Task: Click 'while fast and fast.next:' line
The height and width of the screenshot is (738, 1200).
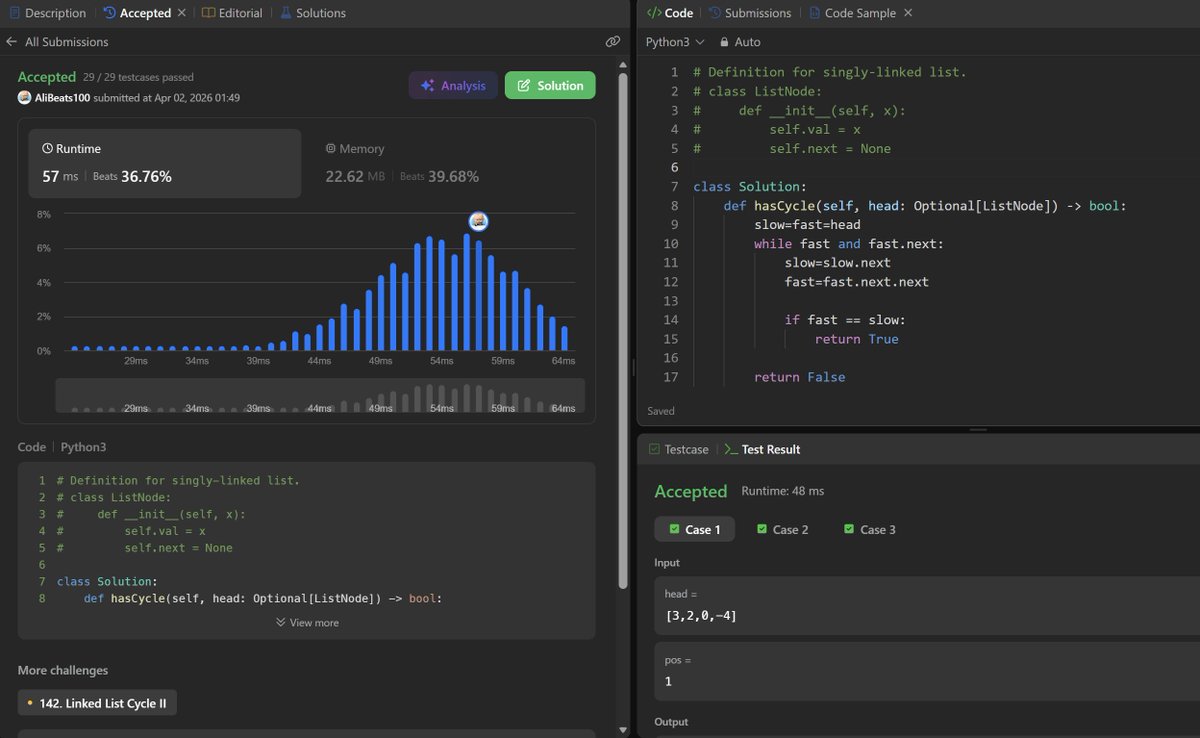Action: click(849, 244)
